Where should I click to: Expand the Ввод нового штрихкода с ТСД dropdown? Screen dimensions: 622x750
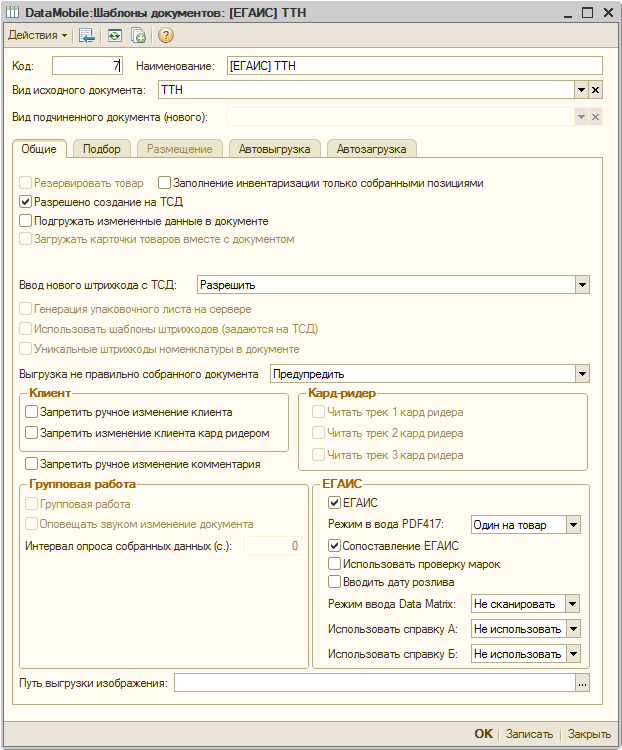(x=582, y=285)
